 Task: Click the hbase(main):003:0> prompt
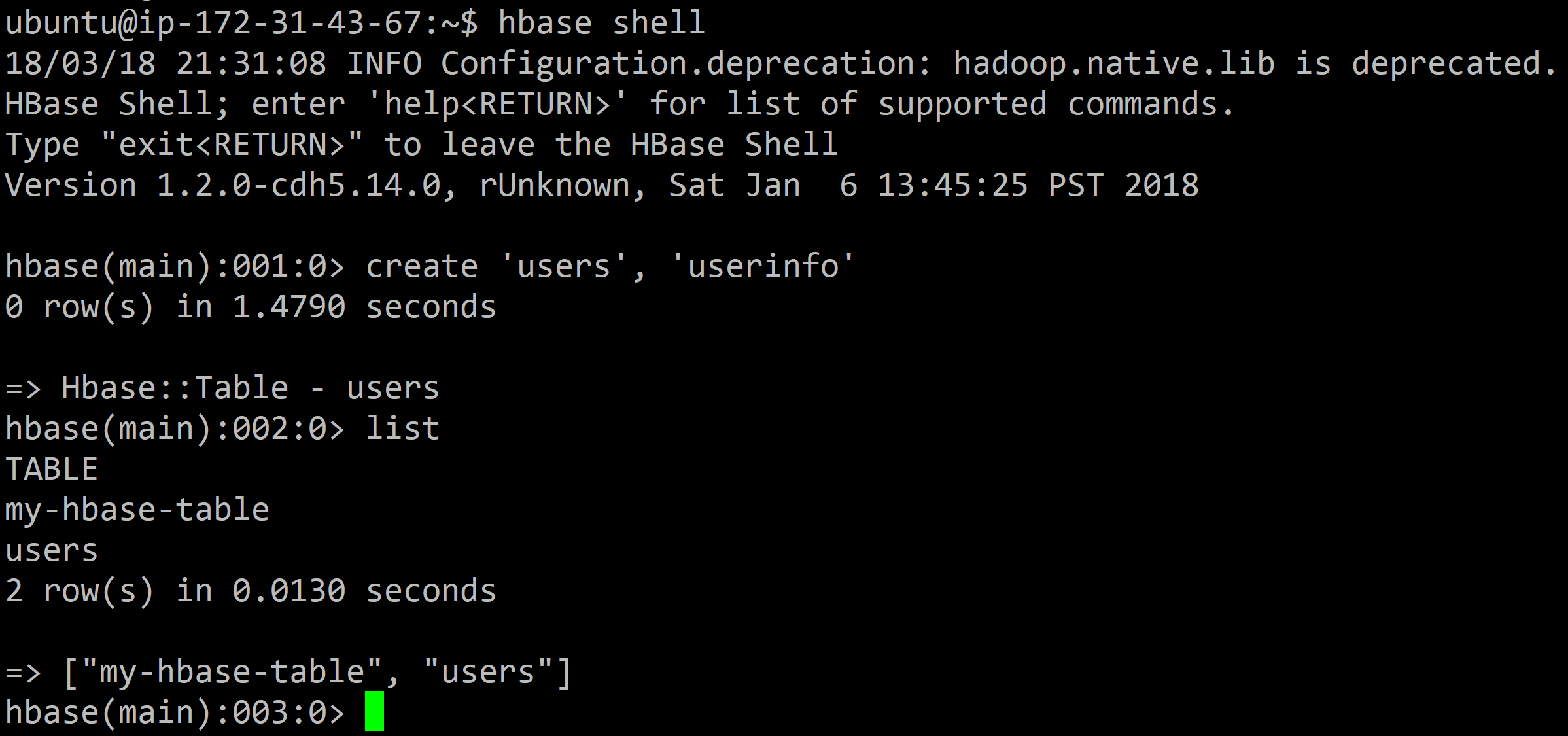(174, 712)
